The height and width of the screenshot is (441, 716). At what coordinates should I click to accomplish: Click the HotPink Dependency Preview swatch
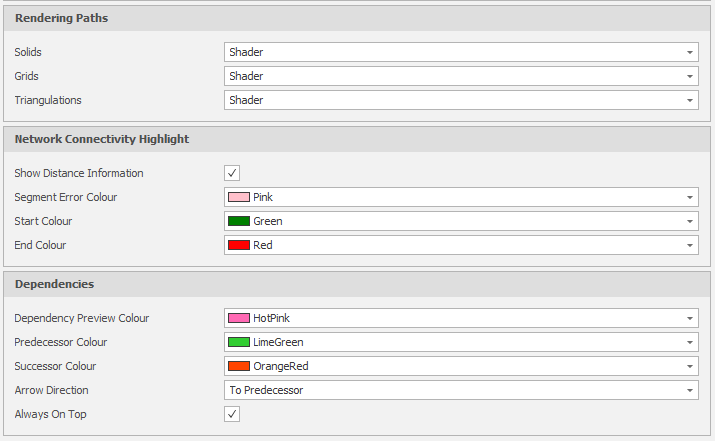(239, 318)
